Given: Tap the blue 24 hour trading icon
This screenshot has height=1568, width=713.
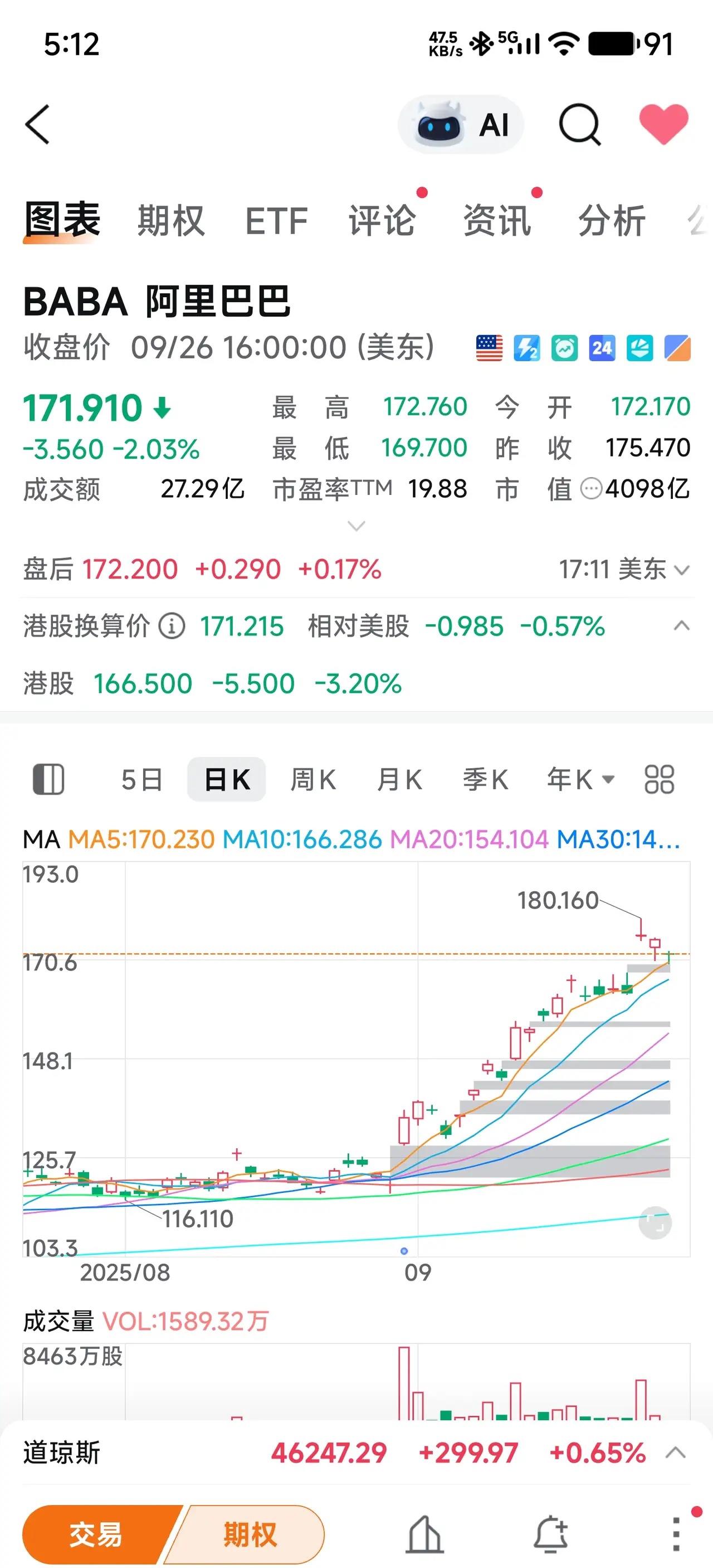Looking at the screenshot, I should pos(602,348).
